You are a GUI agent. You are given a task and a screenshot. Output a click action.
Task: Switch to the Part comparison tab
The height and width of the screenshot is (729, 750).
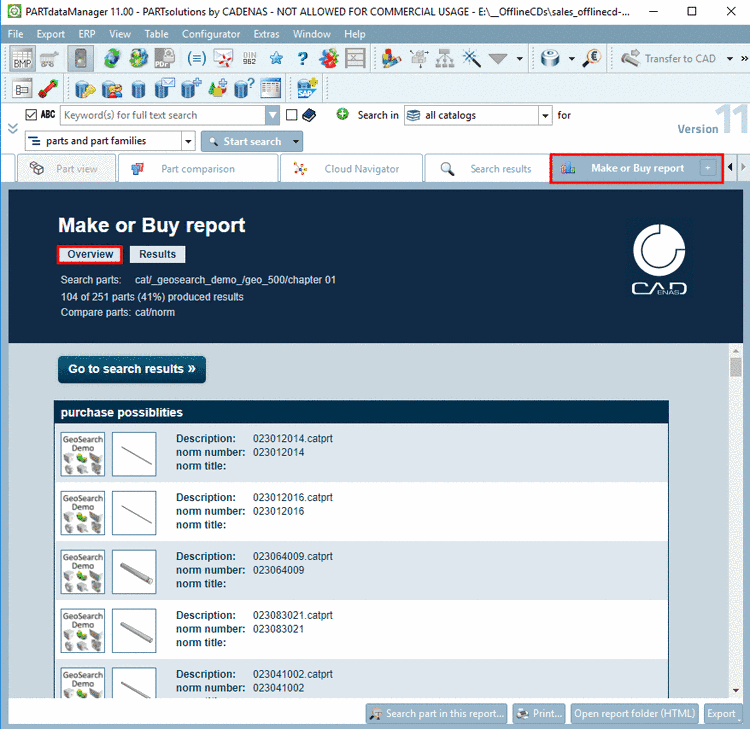[198, 168]
